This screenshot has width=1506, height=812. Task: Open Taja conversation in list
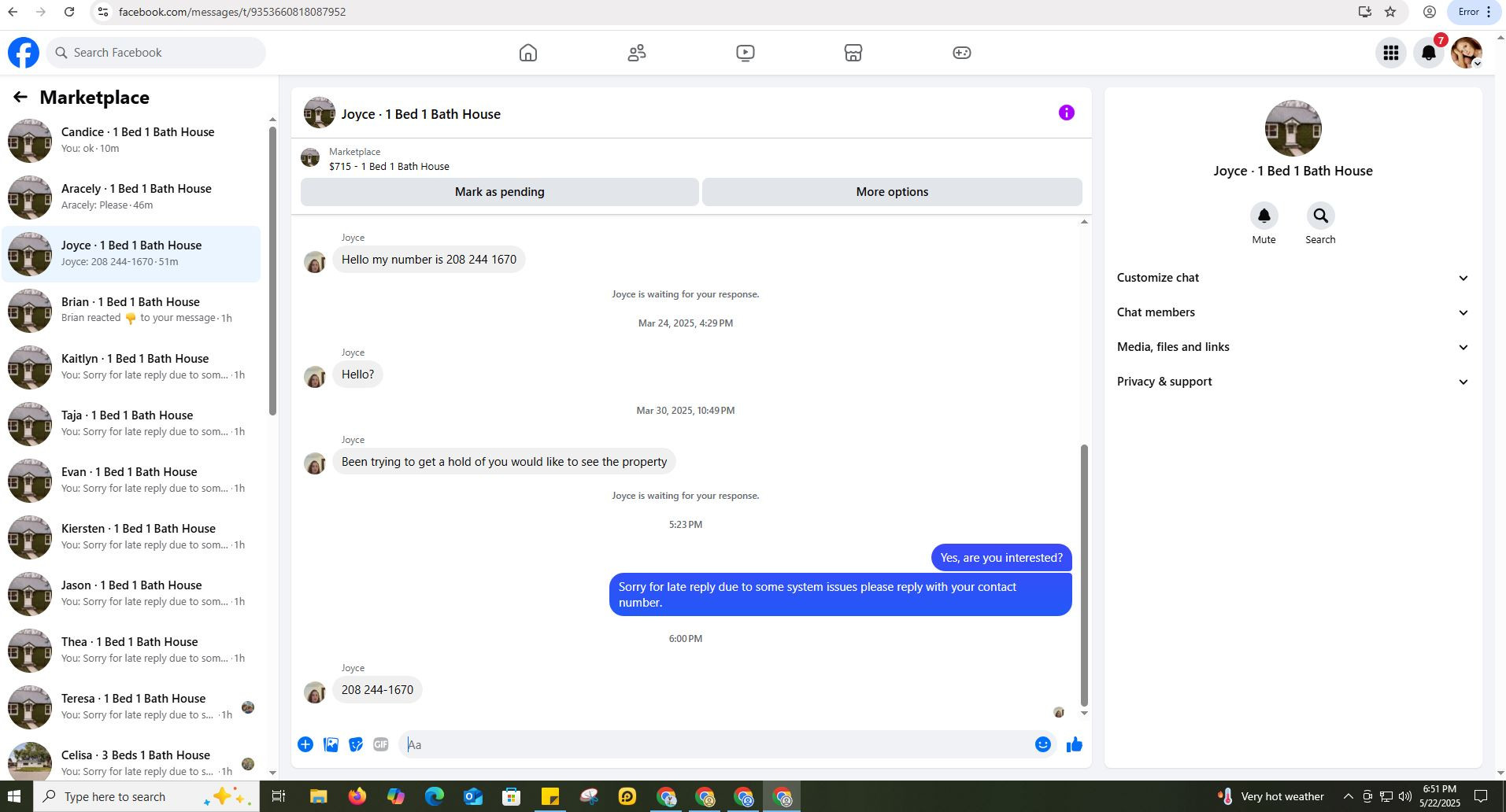tap(131, 424)
